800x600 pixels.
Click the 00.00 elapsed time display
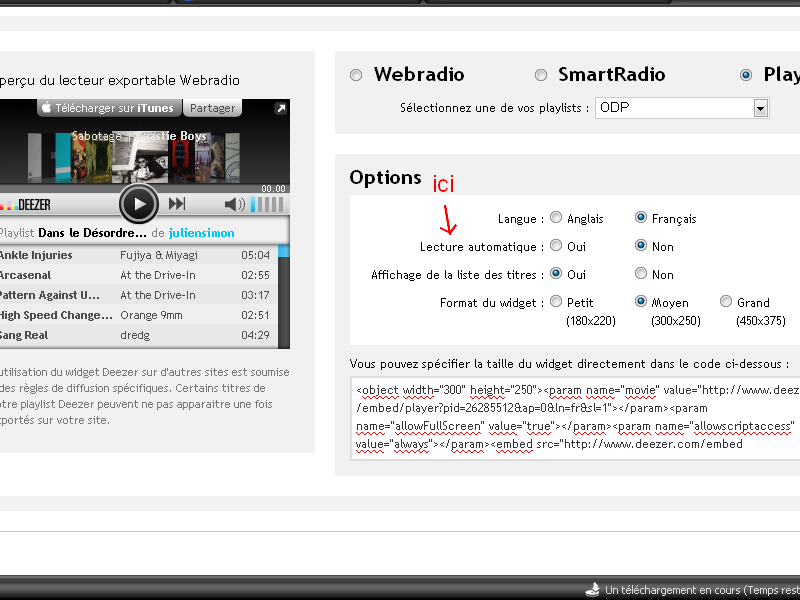pos(273,188)
